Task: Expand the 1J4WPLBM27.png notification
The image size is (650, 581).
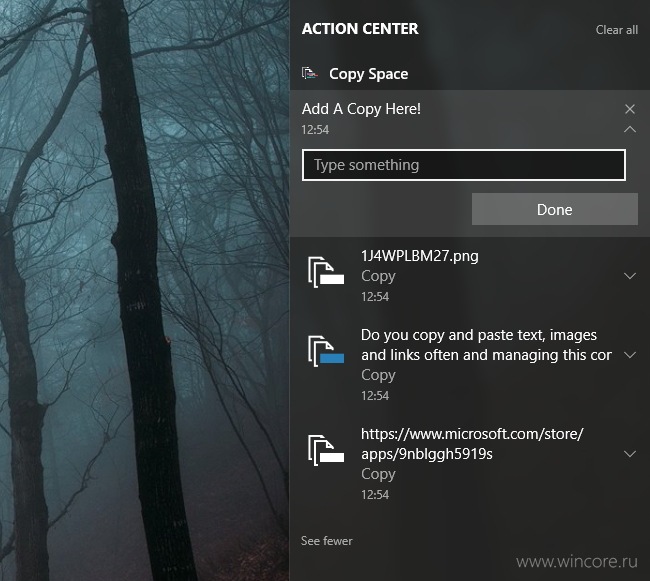Action: pos(630,276)
